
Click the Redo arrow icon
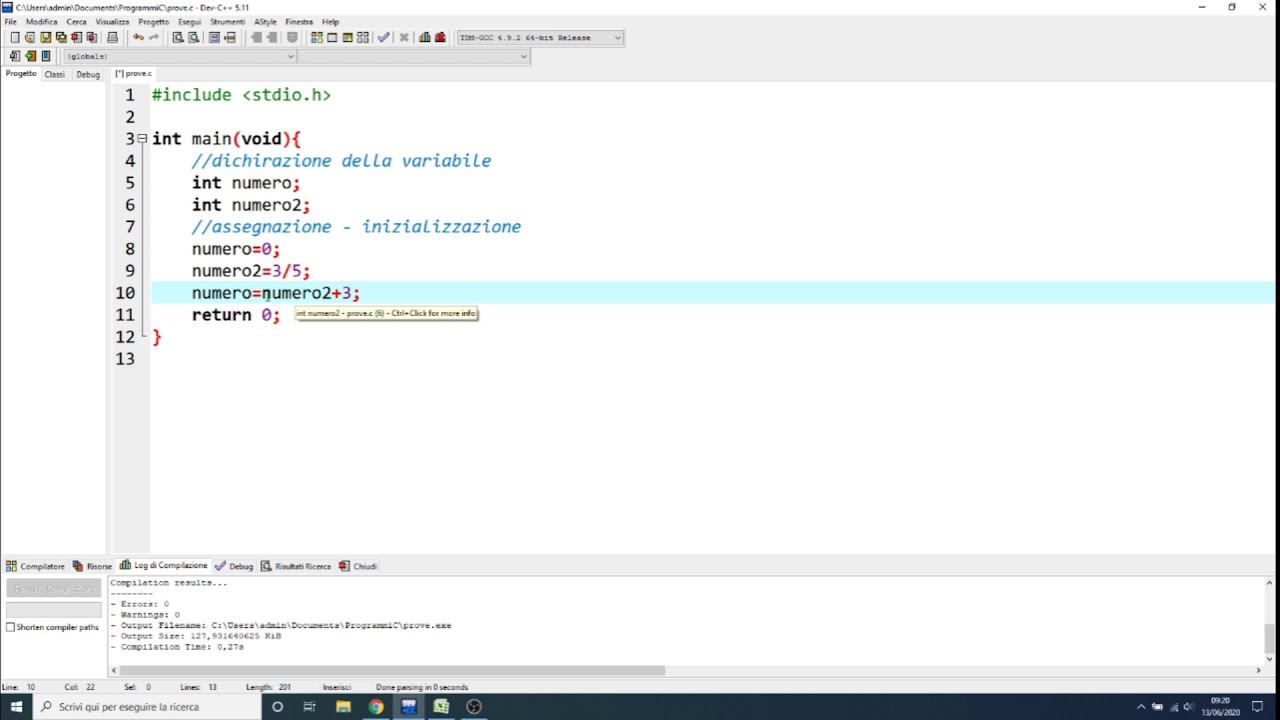pos(154,38)
